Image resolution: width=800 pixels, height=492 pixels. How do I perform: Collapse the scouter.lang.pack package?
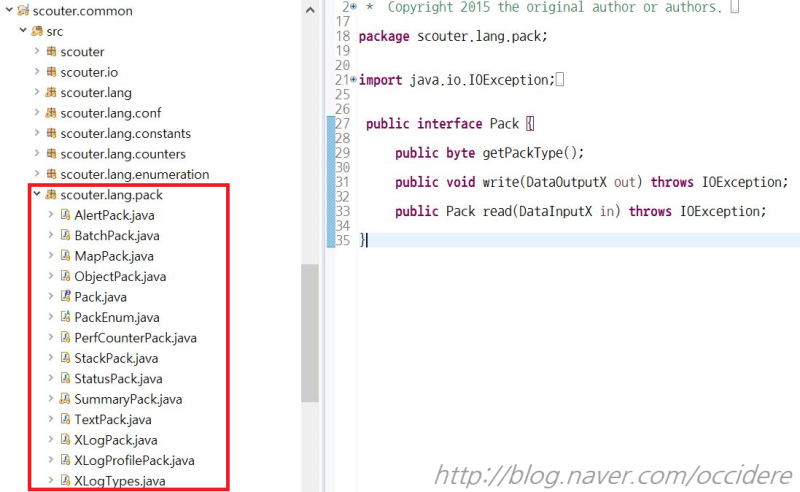click(x=37, y=194)
